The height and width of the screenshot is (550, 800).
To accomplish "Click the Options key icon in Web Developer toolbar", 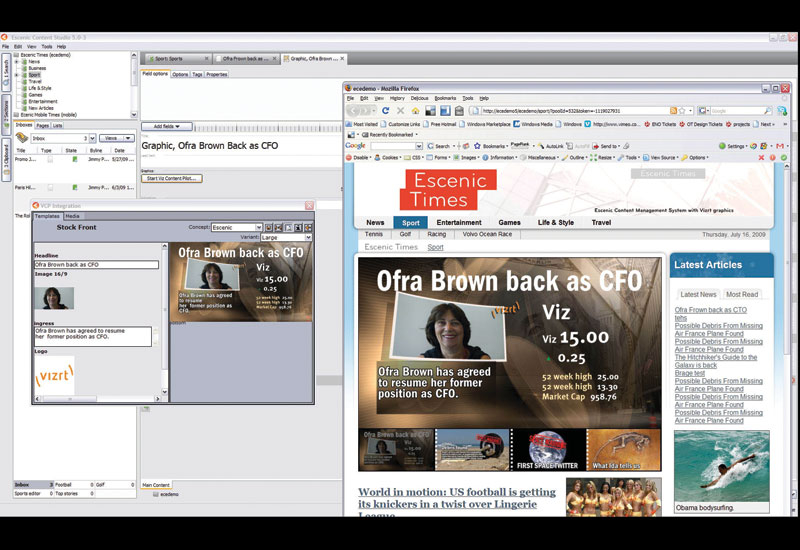I will [x=685, y=158].
